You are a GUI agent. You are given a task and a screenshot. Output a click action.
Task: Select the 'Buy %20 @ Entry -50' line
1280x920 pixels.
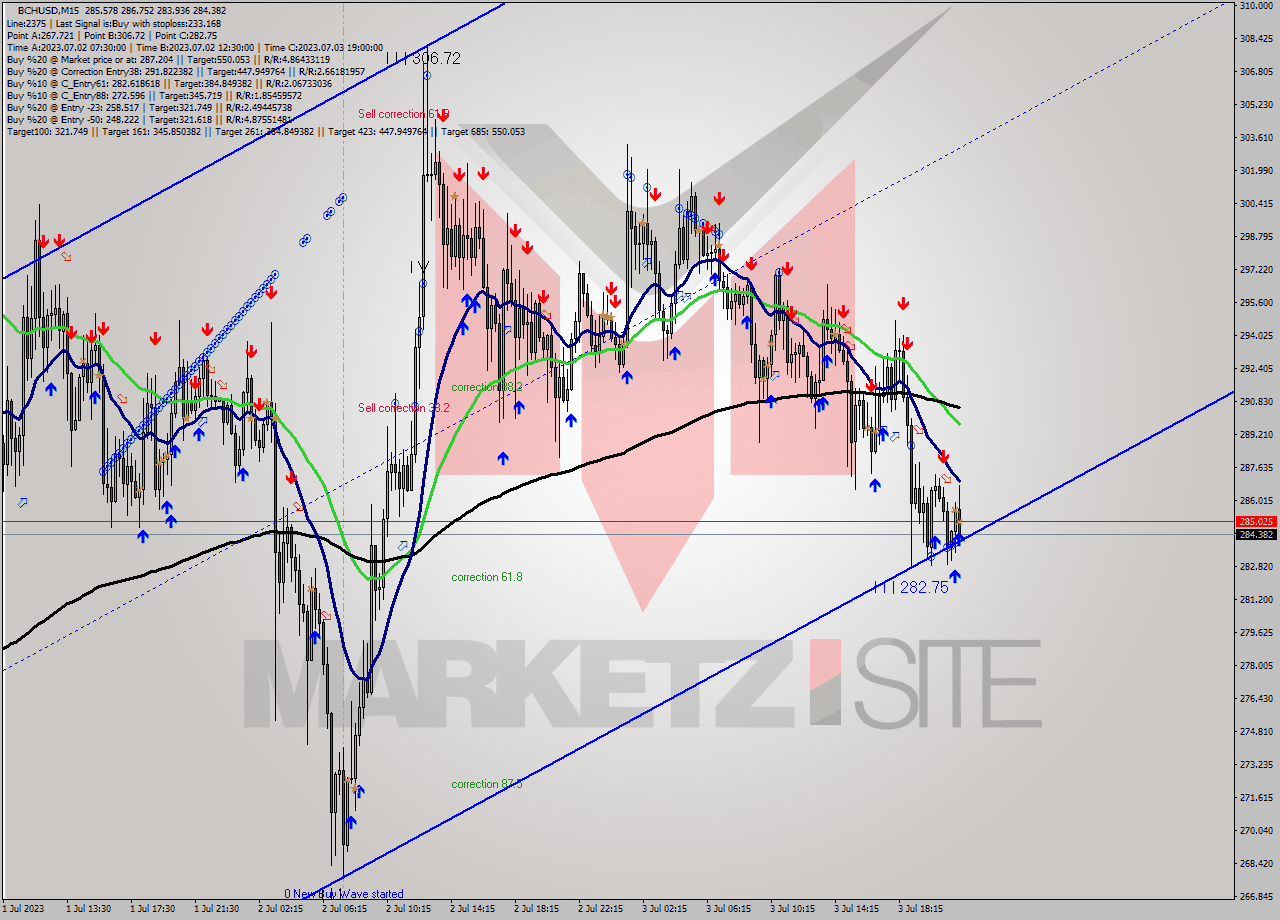tap(148, 119)
